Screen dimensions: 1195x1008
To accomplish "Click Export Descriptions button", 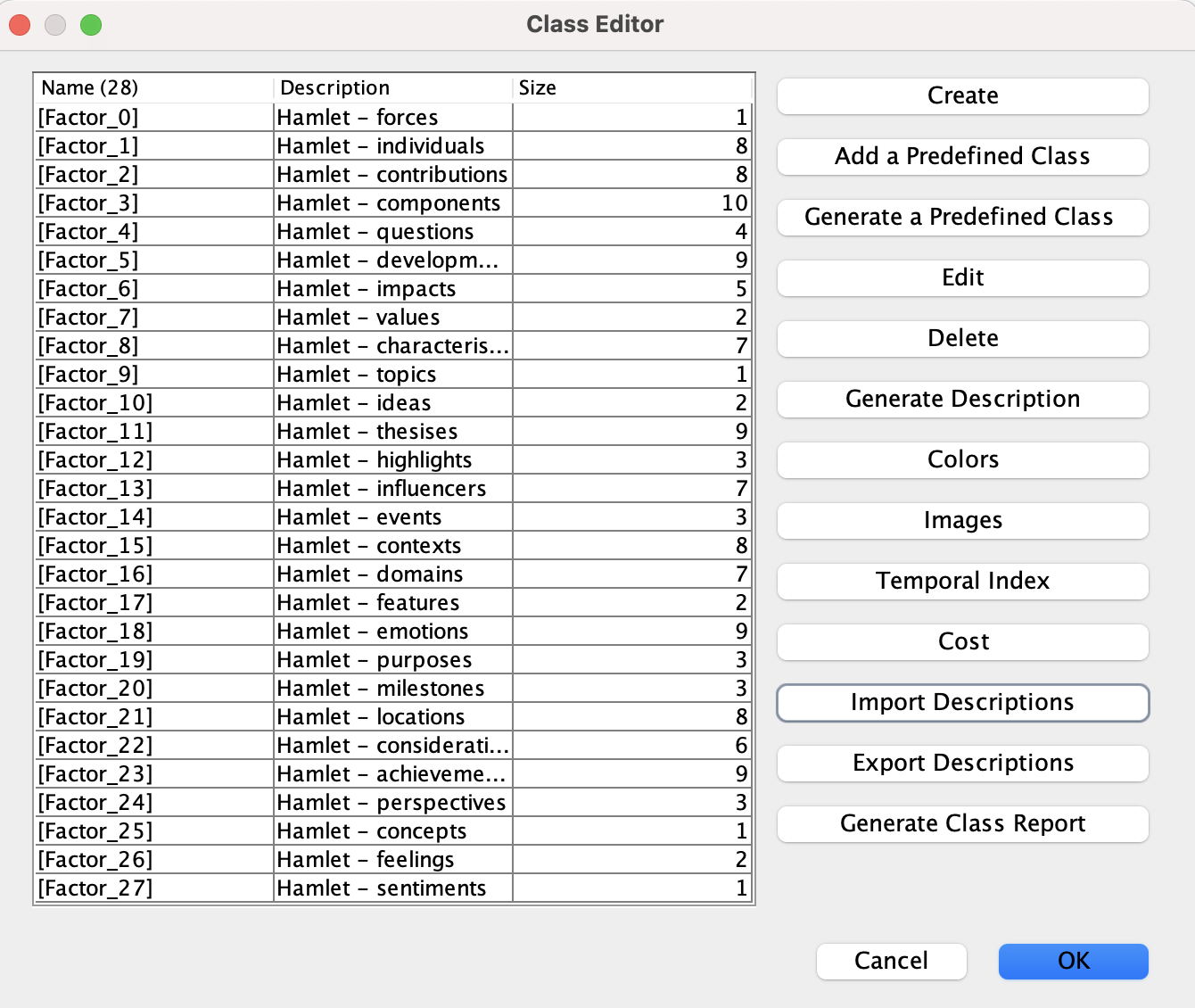I will point(962,763).
